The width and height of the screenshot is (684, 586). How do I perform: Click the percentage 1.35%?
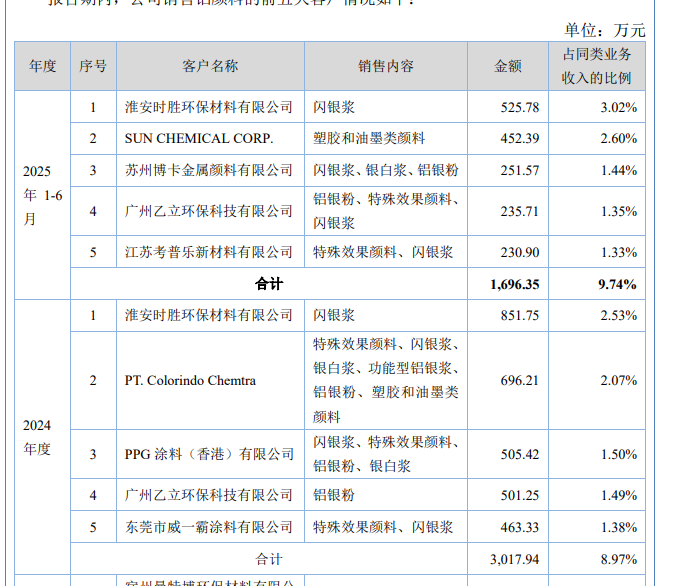(619, 211)
